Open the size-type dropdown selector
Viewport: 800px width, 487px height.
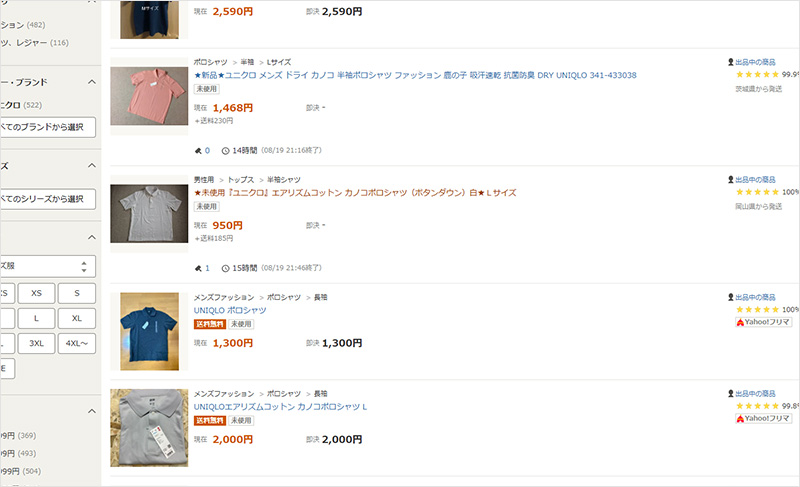click(47, 266)
